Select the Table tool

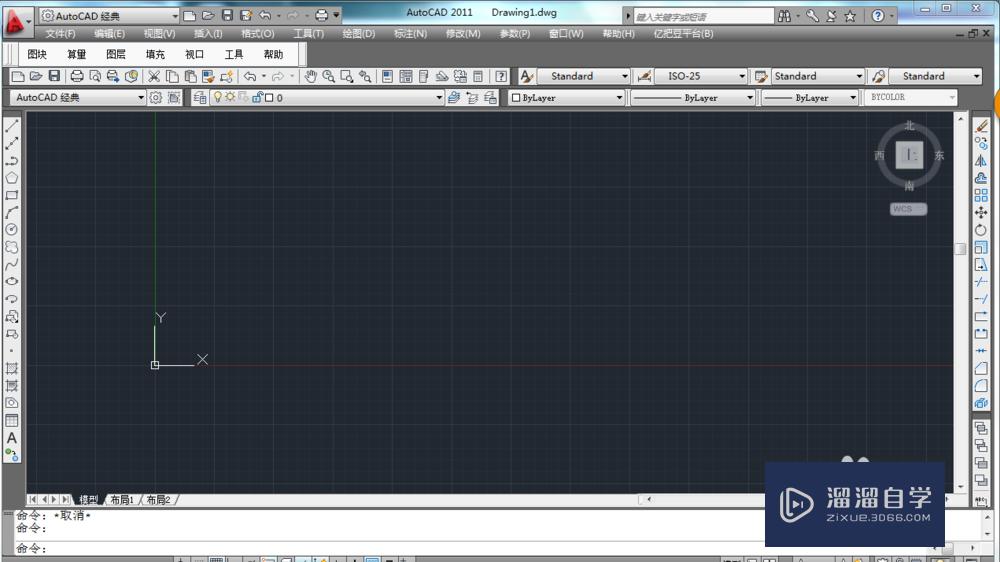point(11,420)
